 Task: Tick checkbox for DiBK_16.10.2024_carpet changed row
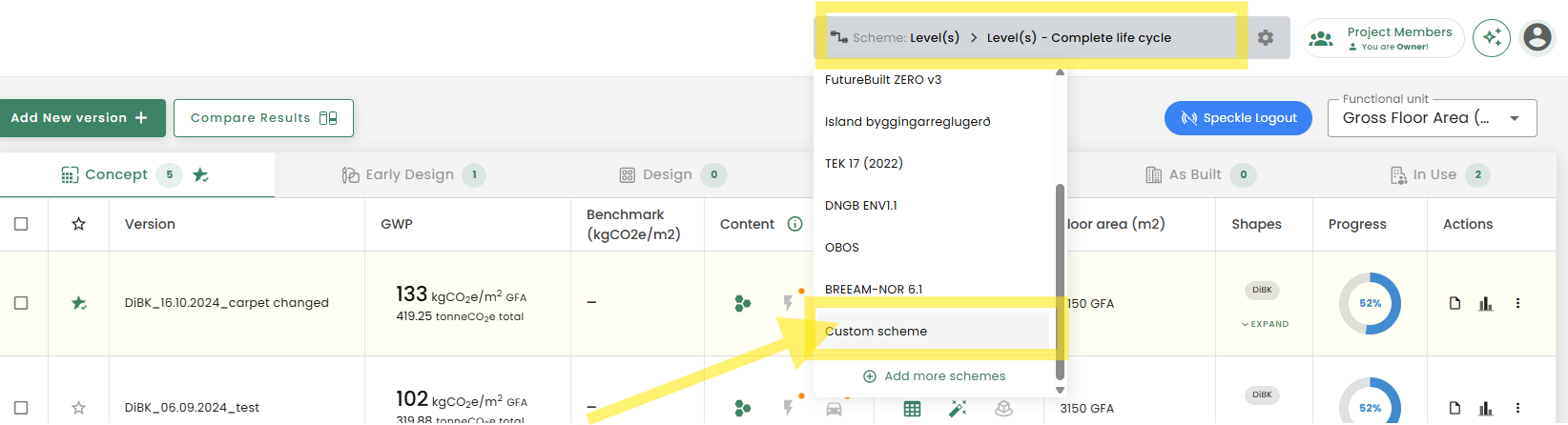pyautogui.click(x=21, y=303)
